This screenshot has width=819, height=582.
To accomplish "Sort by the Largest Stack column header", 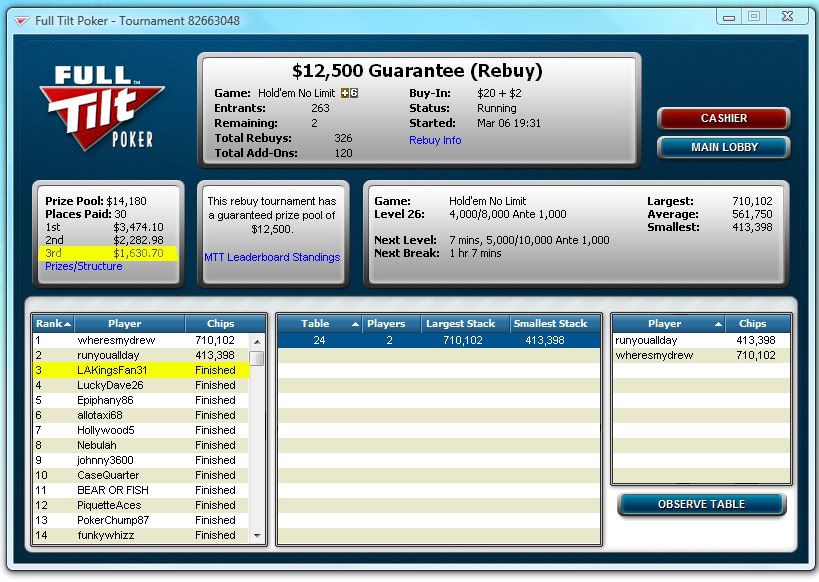I will 465,323.
